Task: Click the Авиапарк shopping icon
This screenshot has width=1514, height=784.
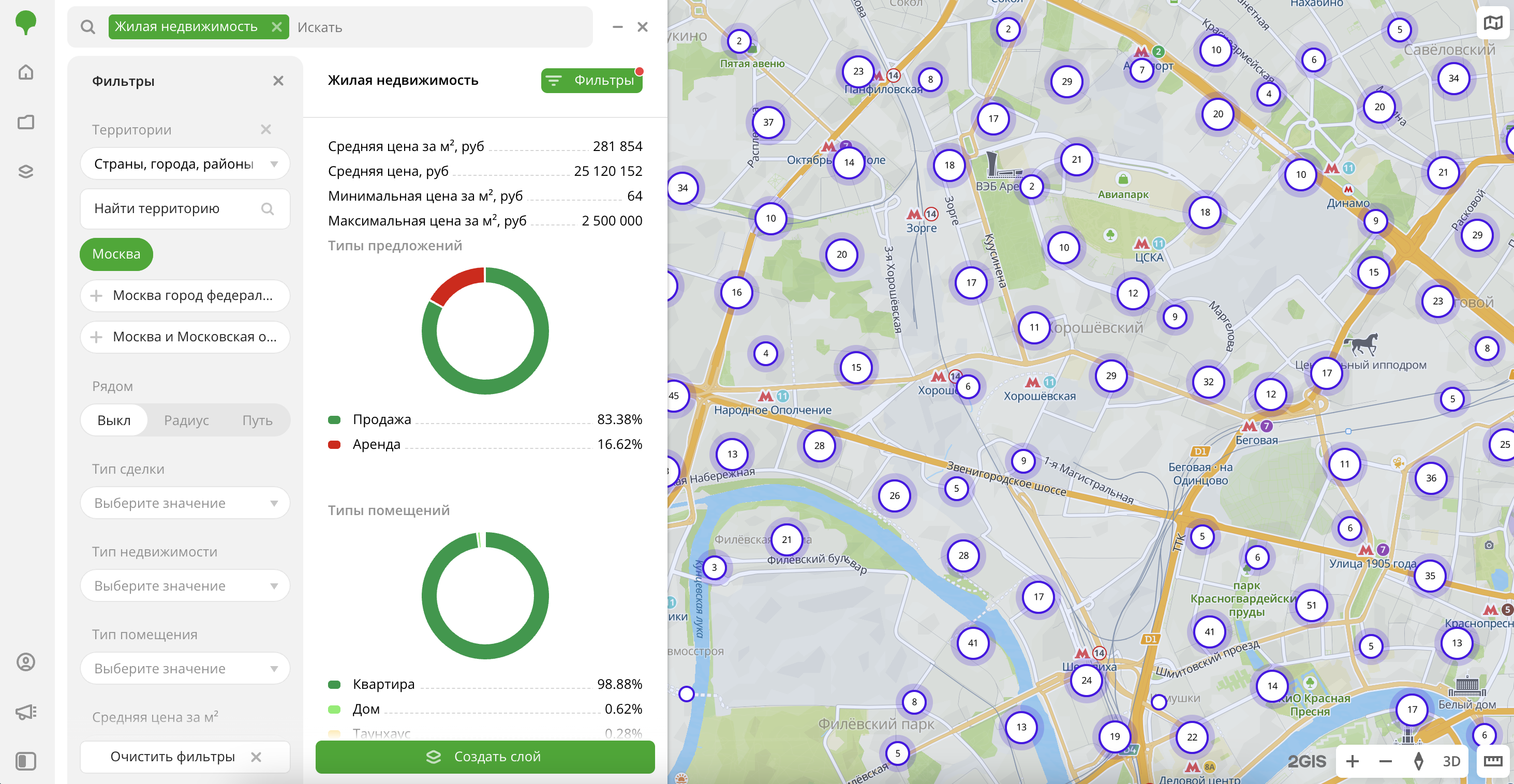Action: coord(1123,178)
